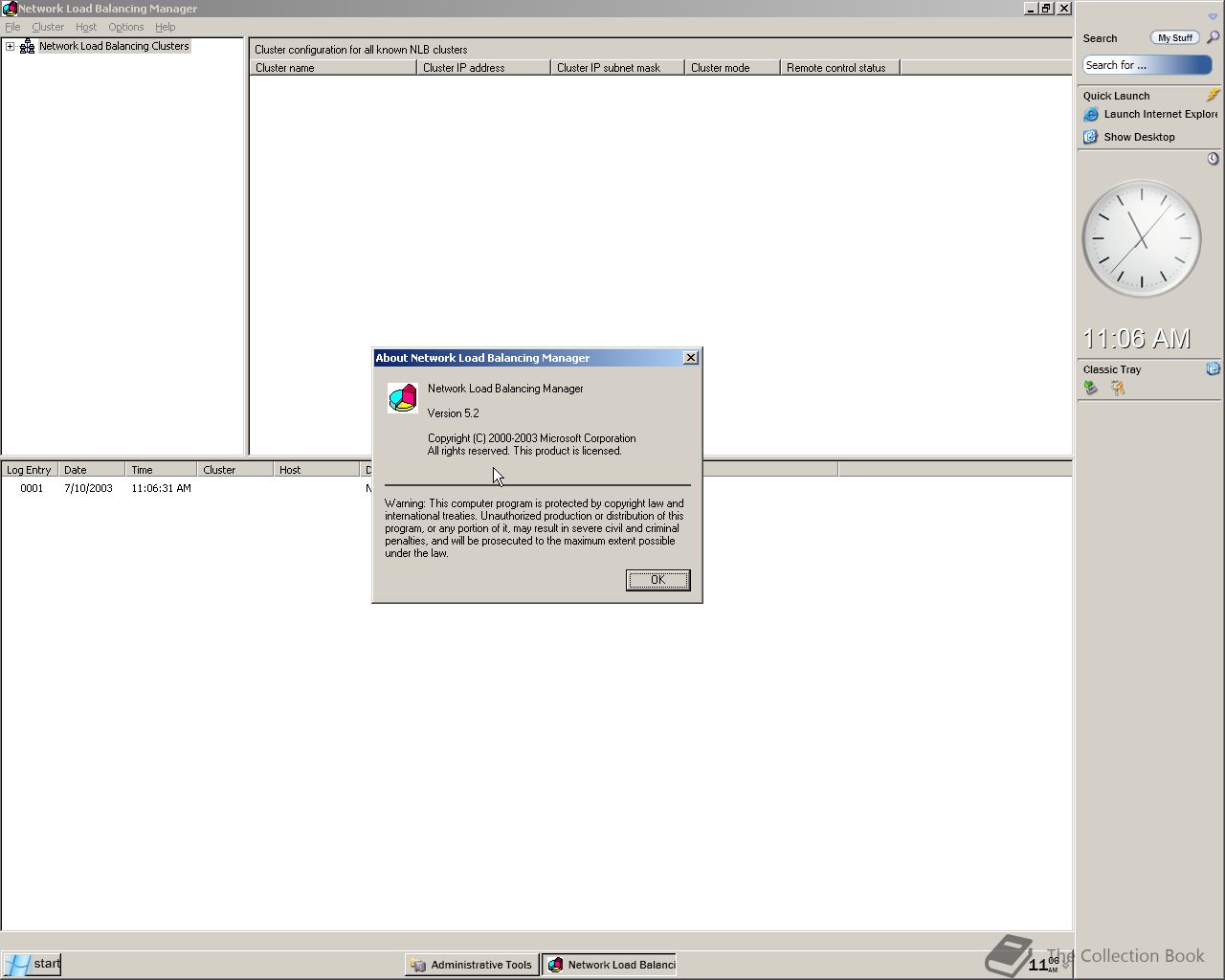
Task: Click the keys tray icon in Classic Tray
Action: point(1117,388)
